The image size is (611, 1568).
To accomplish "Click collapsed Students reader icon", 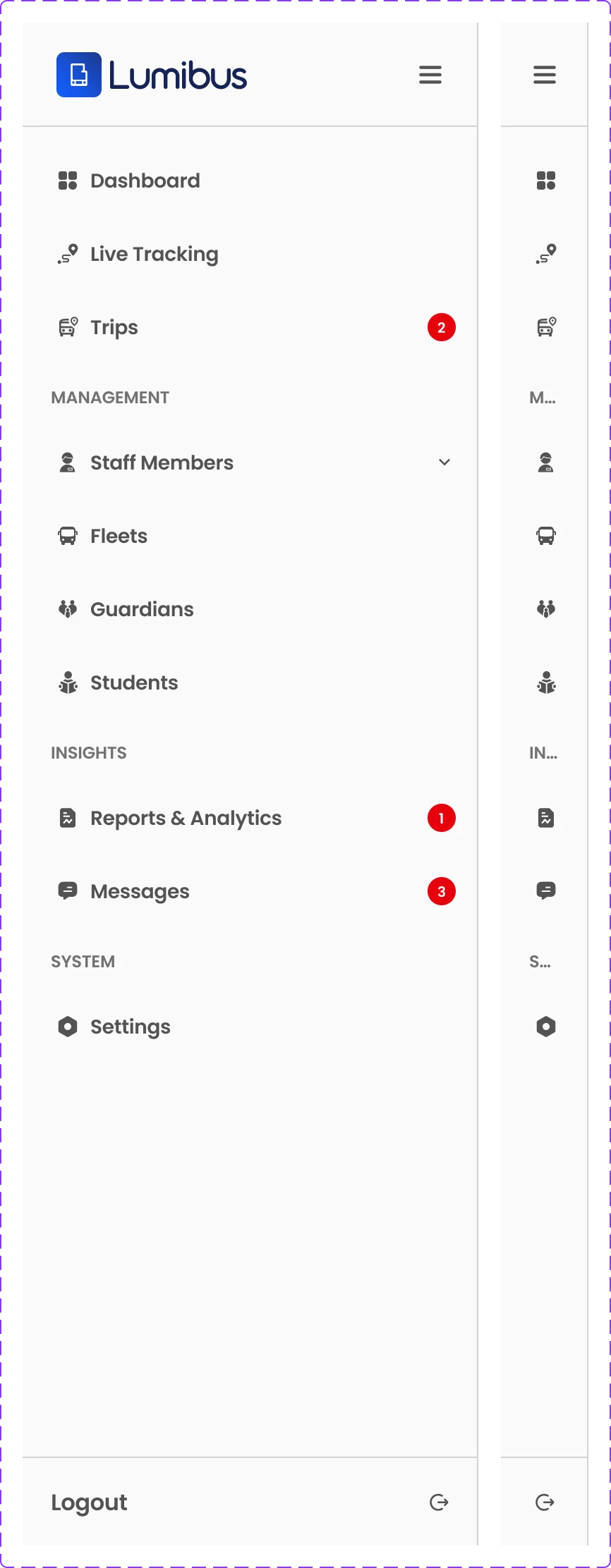I will tap(546, 682).
